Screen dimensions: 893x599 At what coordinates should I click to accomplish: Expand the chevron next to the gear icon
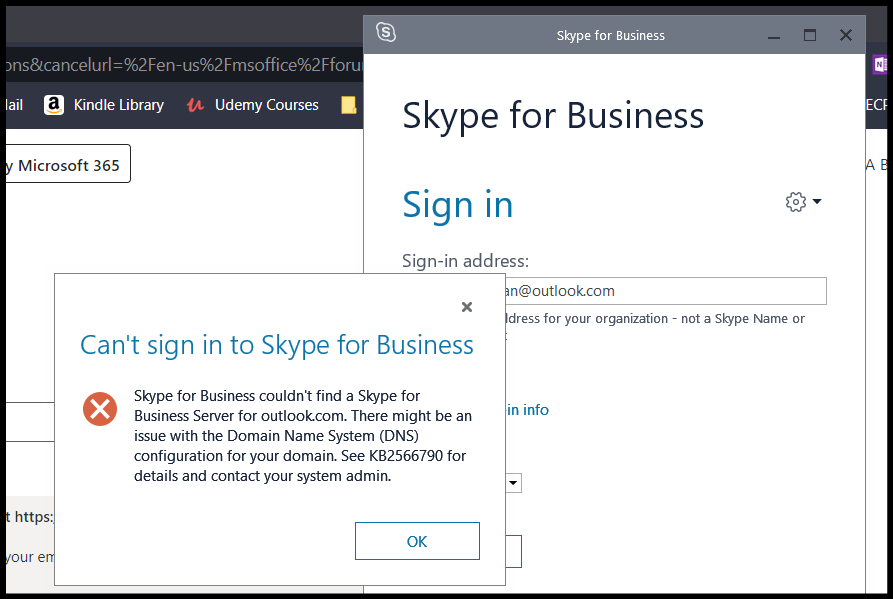click(818, 201)
